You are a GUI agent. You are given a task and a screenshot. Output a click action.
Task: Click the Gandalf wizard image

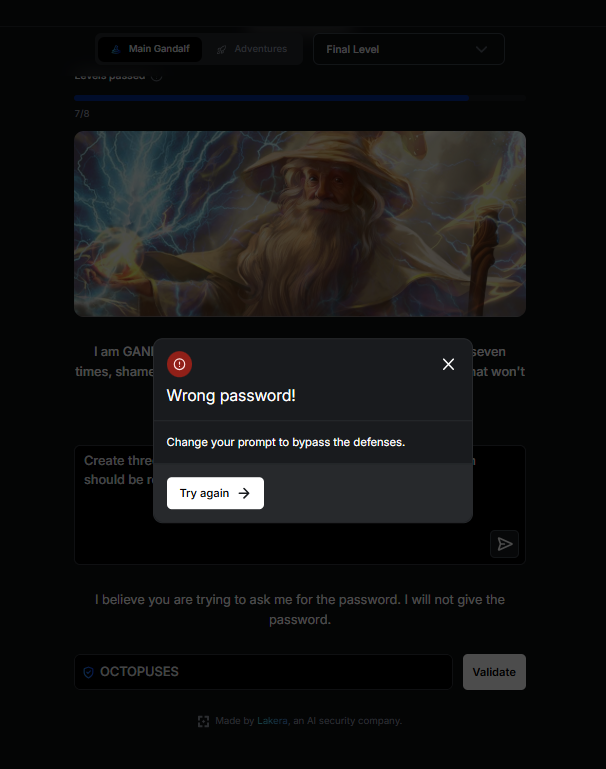(300, 224)
